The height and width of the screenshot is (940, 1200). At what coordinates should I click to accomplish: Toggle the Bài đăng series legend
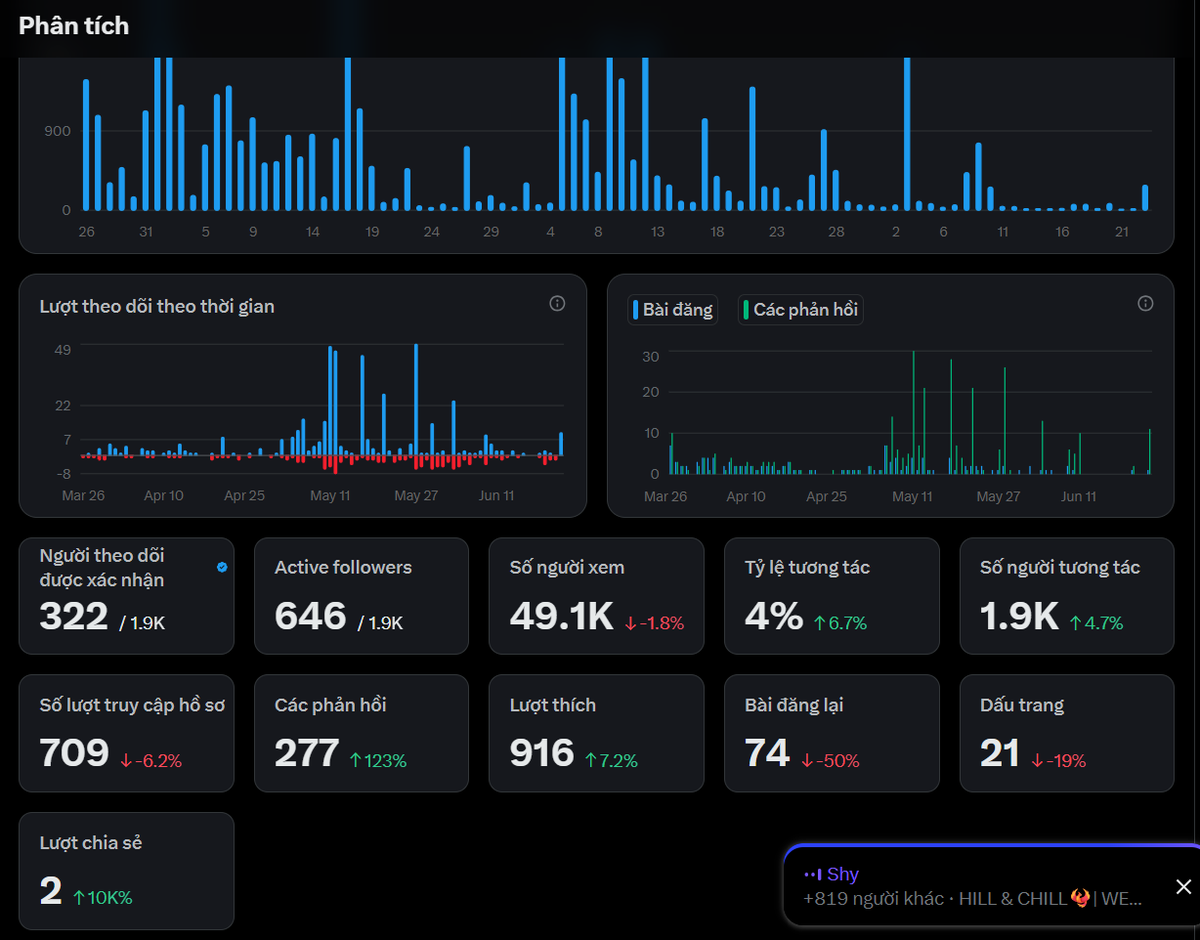coord(673,310)
